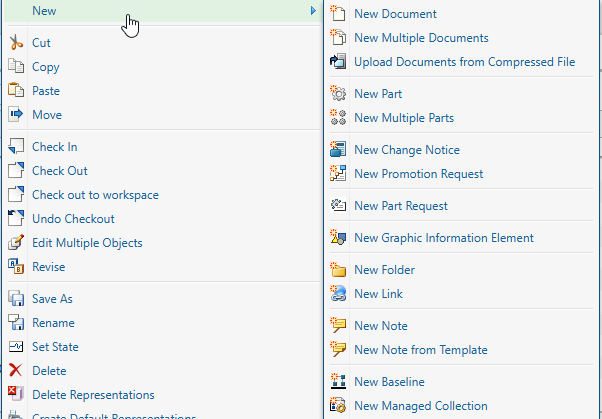This screenshot has height=419, width=602.
Task: Click the Revise icon
Action: (x=15, y=267)
